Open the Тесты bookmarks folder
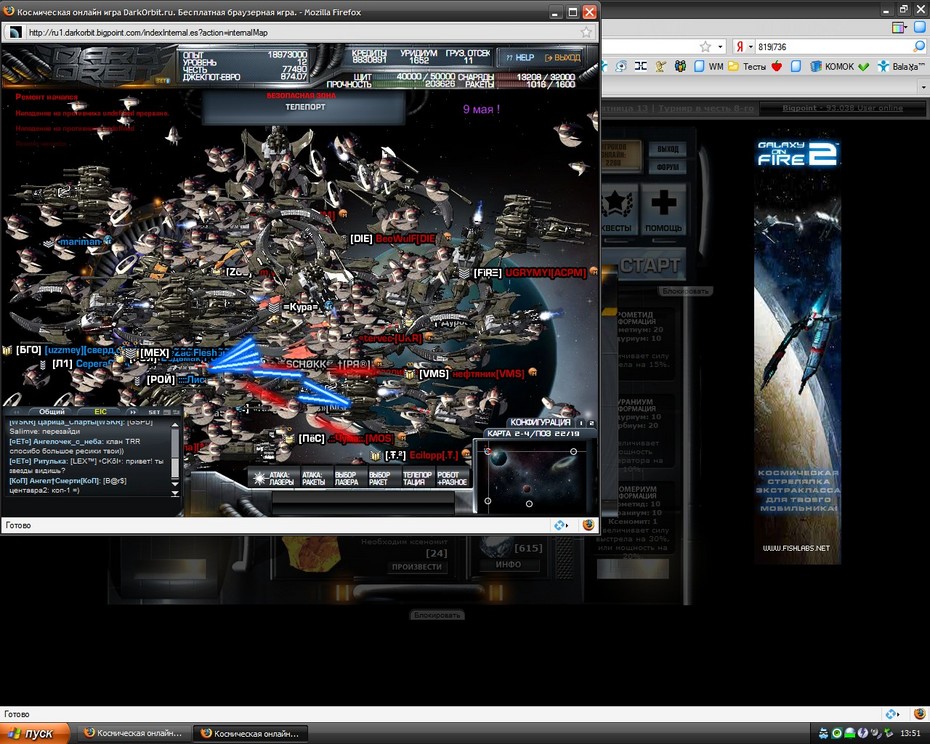 [747, 67]
